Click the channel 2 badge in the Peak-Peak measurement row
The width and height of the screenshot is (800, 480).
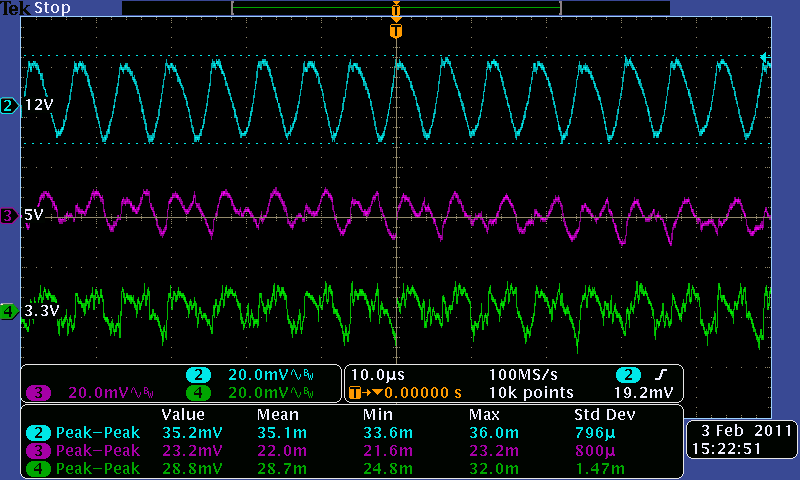coord(38,433)
